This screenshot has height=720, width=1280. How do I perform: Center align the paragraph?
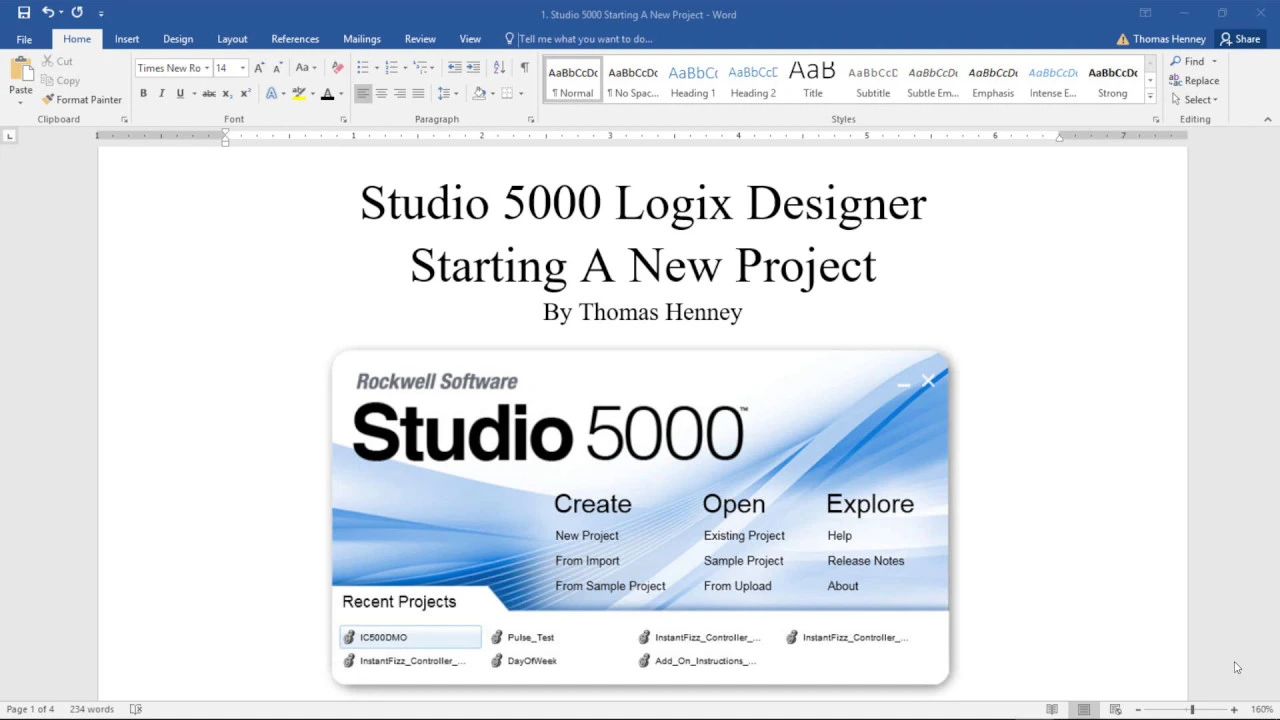point(381,94)
